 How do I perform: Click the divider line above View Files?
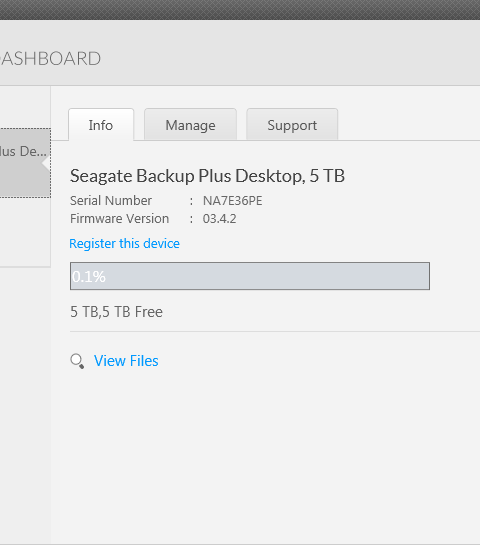[x=275, y=332]
